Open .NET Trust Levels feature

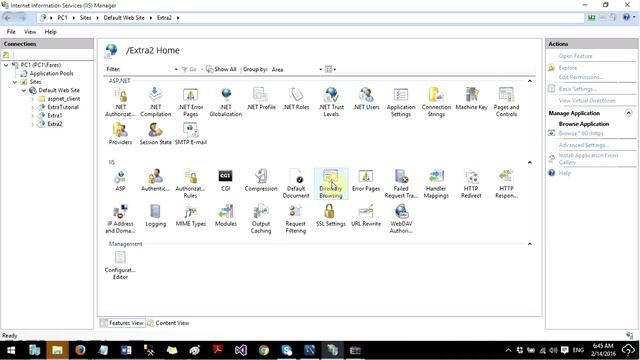click(331, 102)
